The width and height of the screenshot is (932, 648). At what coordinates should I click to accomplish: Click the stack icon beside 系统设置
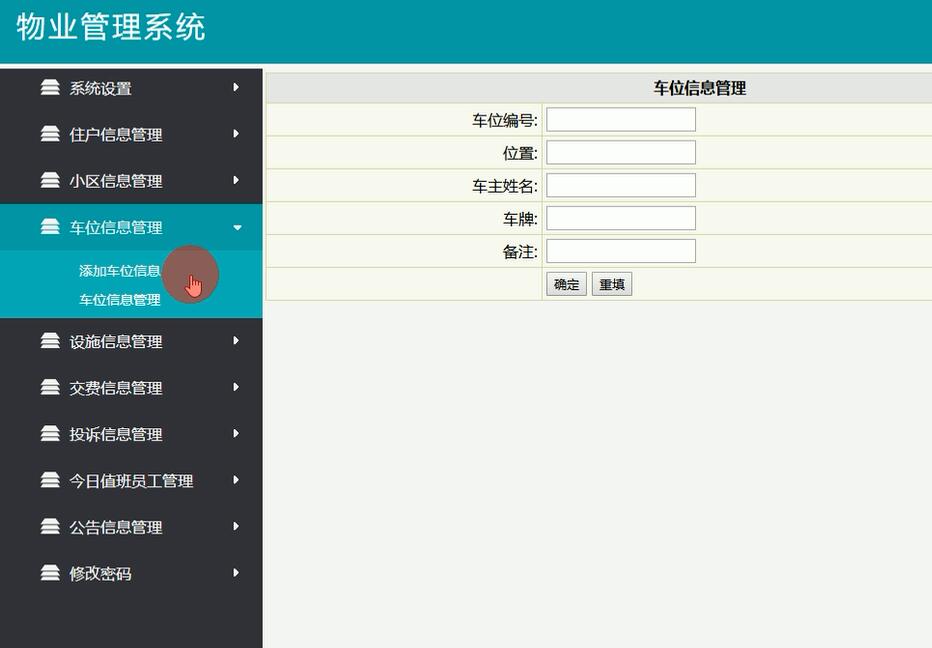50,87
